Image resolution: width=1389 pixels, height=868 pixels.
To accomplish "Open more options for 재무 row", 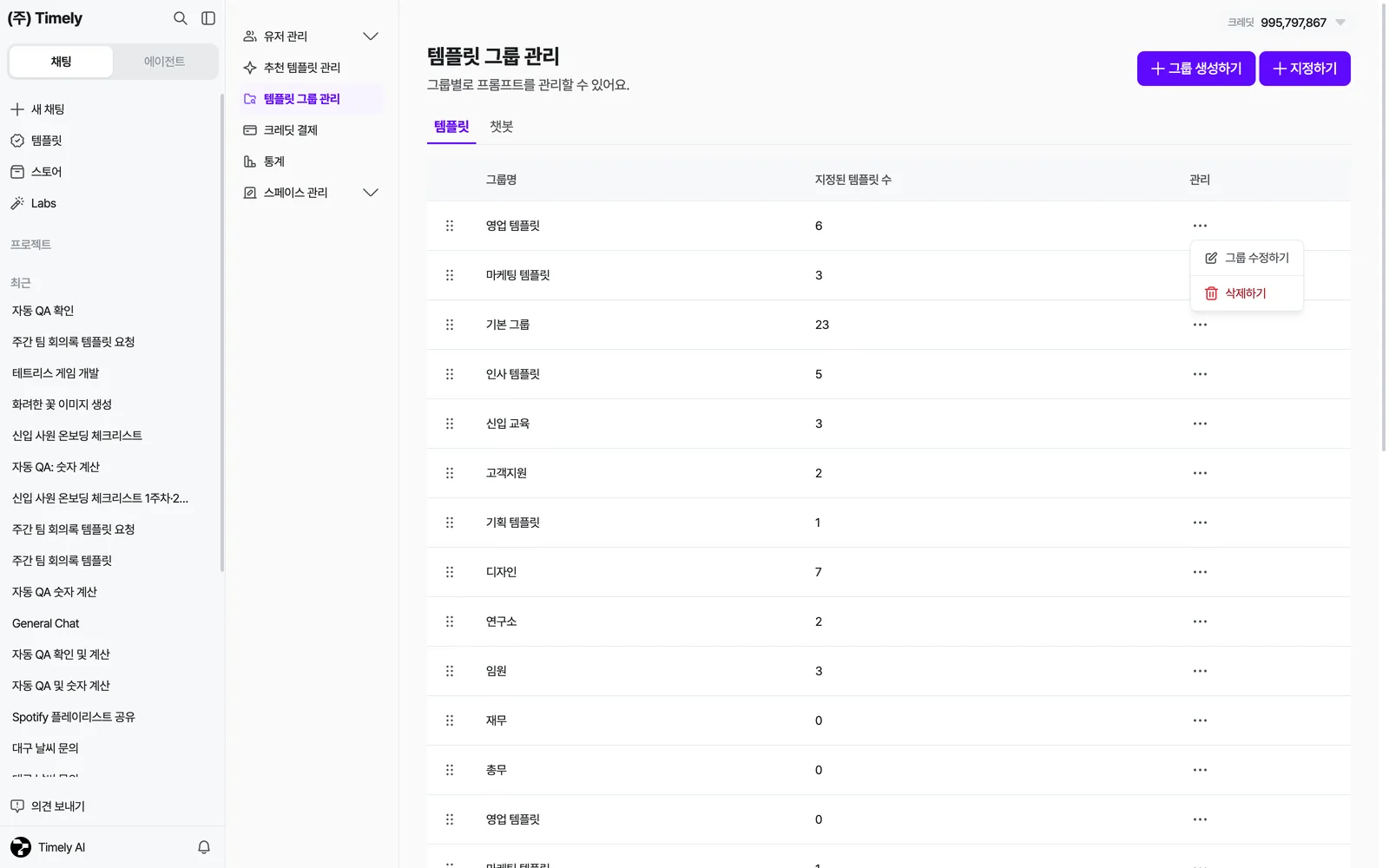I will (x=1200, y=720).
